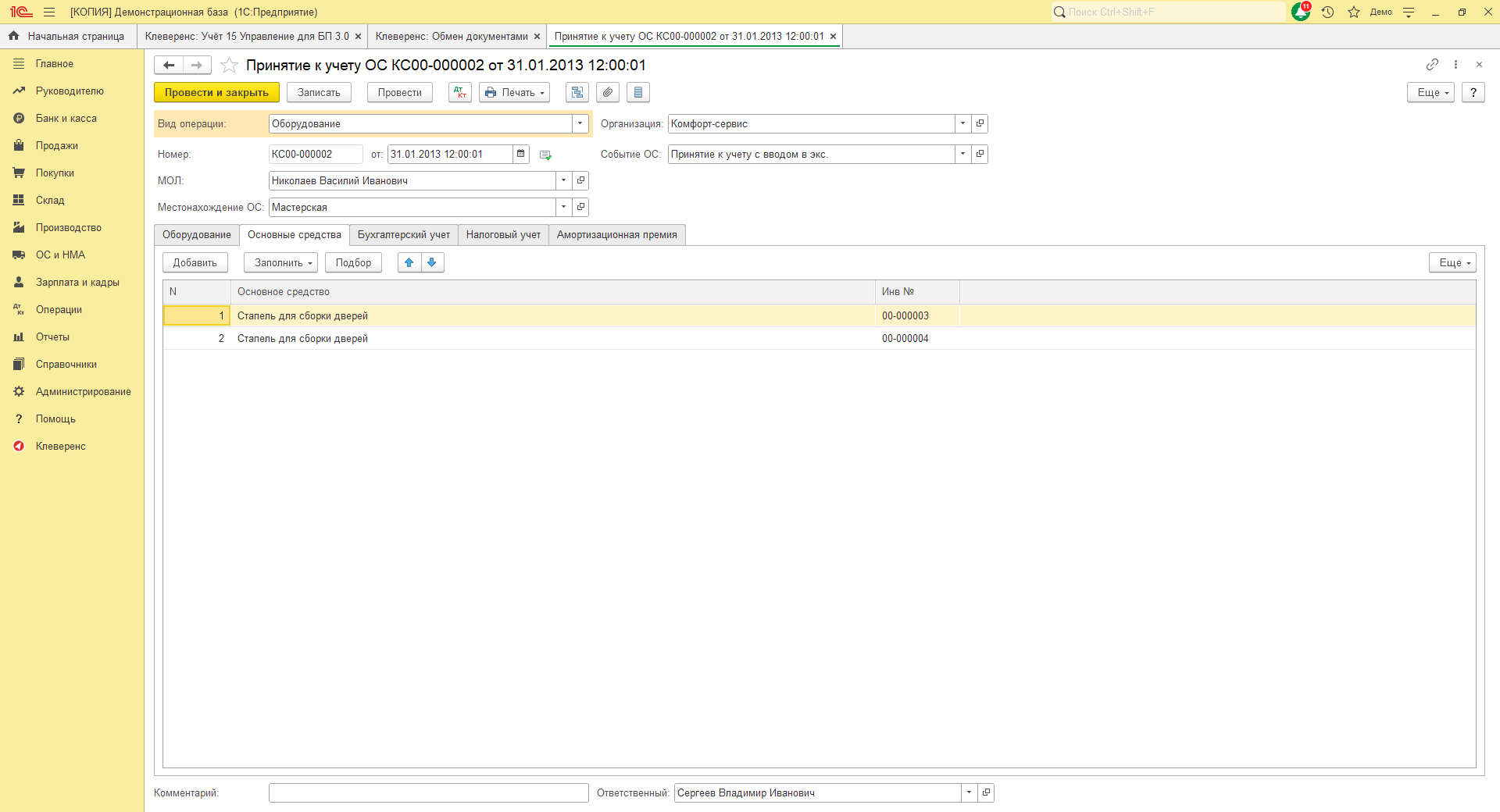Switch to Бухгалтерский учет tab
1500x812 pixels.
[x=404, y=234]
